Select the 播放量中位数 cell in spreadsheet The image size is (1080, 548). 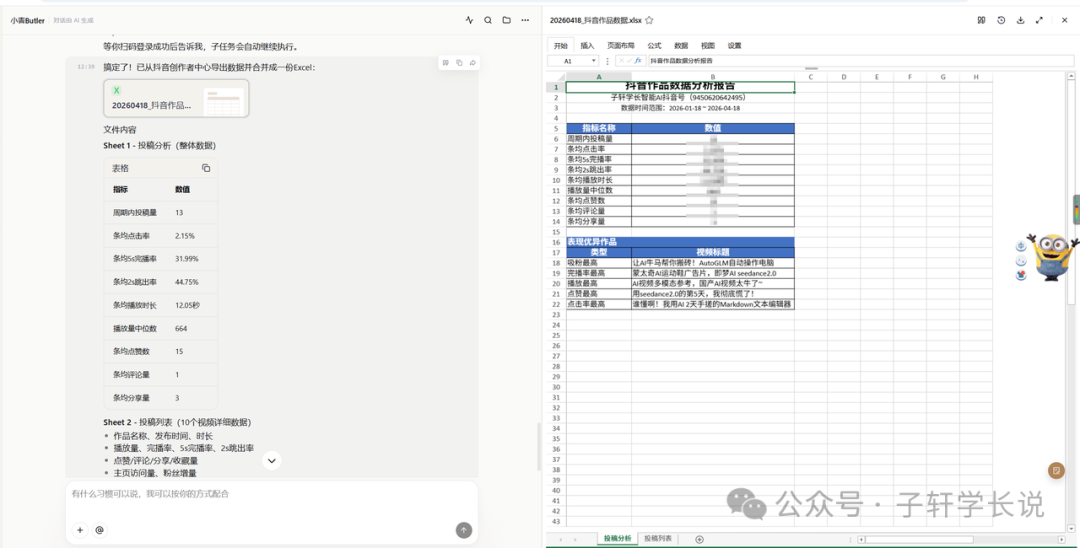[599, 190]
